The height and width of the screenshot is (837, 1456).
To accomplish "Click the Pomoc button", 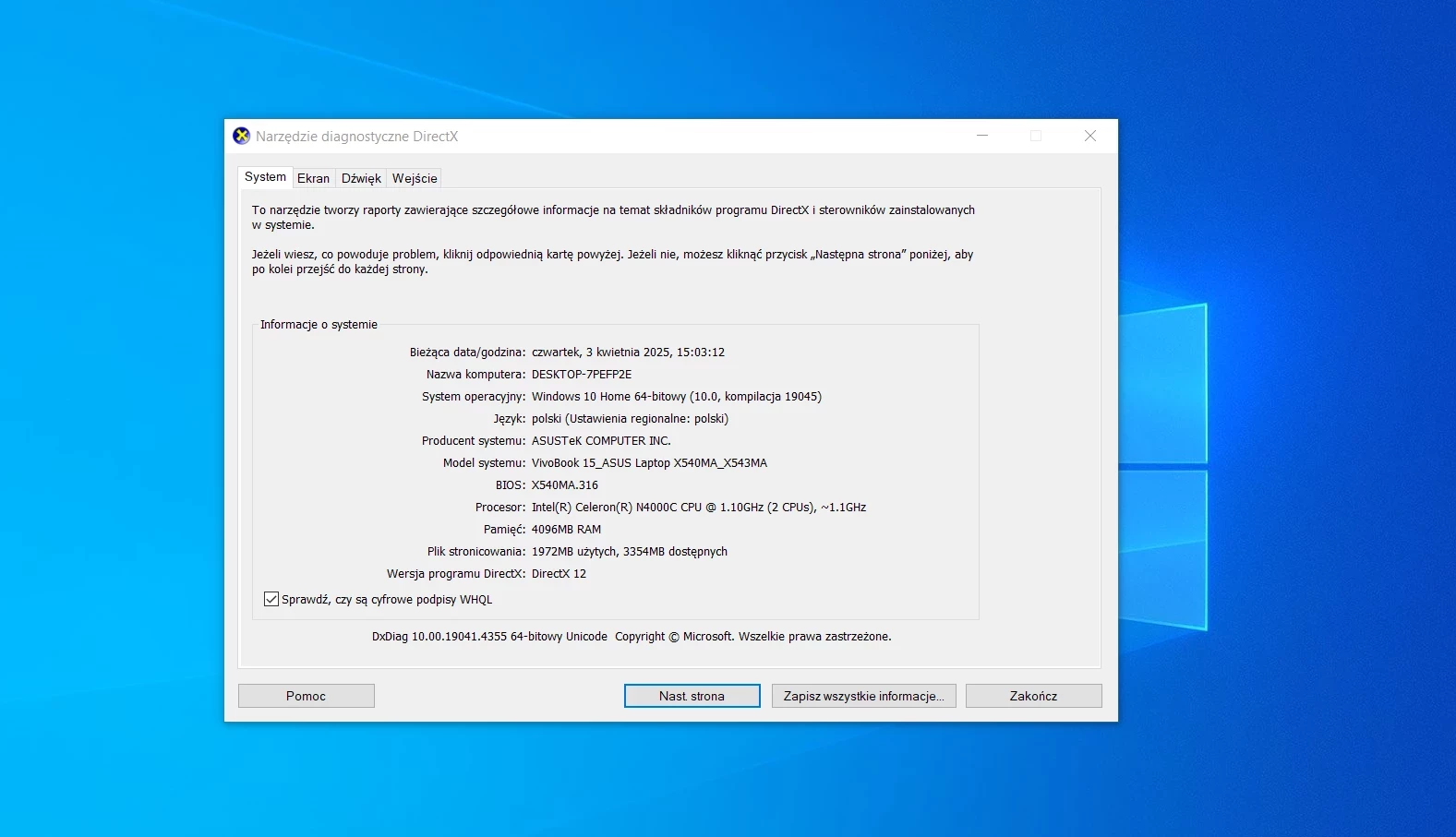I will click(x=307, y=696).
